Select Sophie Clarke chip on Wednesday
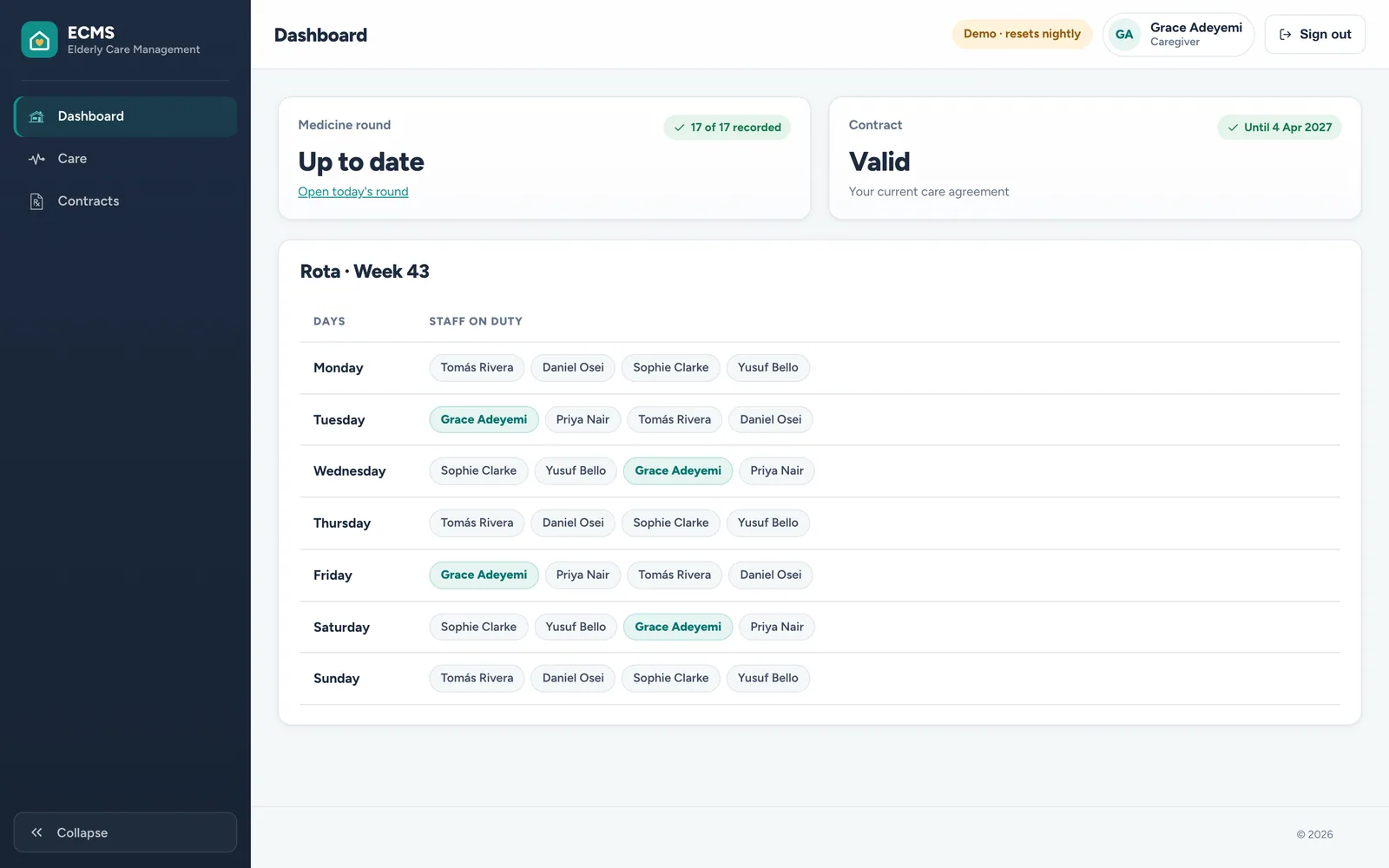The height and width of the screenshot is (868, 1389). (478, 471)
